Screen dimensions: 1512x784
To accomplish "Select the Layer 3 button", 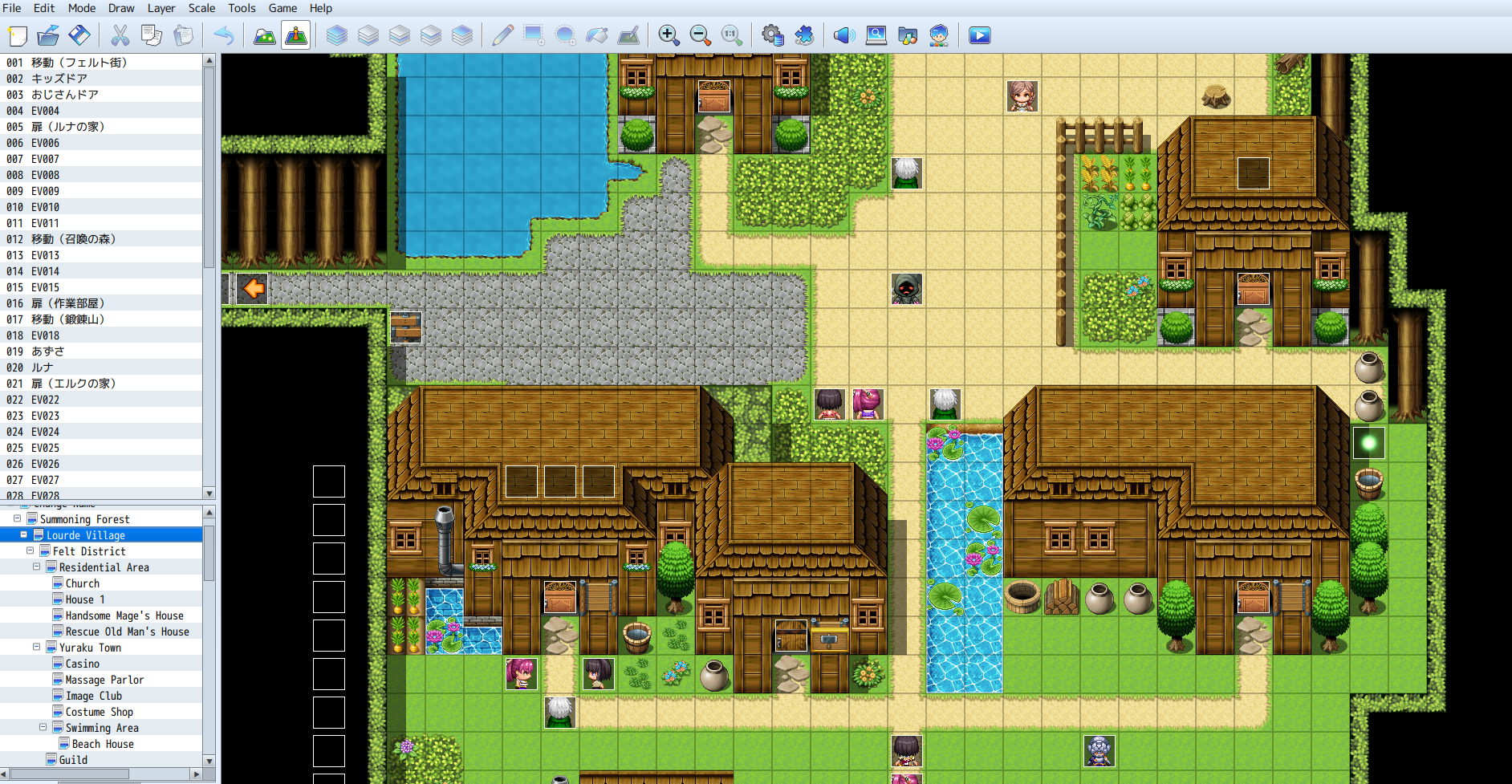I will (431, 35).
